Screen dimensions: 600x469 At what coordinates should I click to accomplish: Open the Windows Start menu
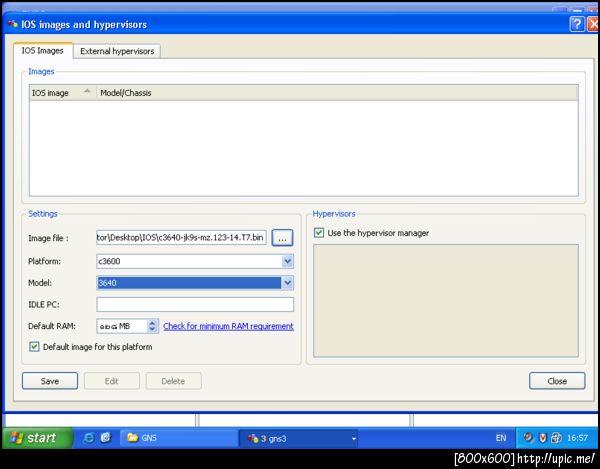coord(37,438)
